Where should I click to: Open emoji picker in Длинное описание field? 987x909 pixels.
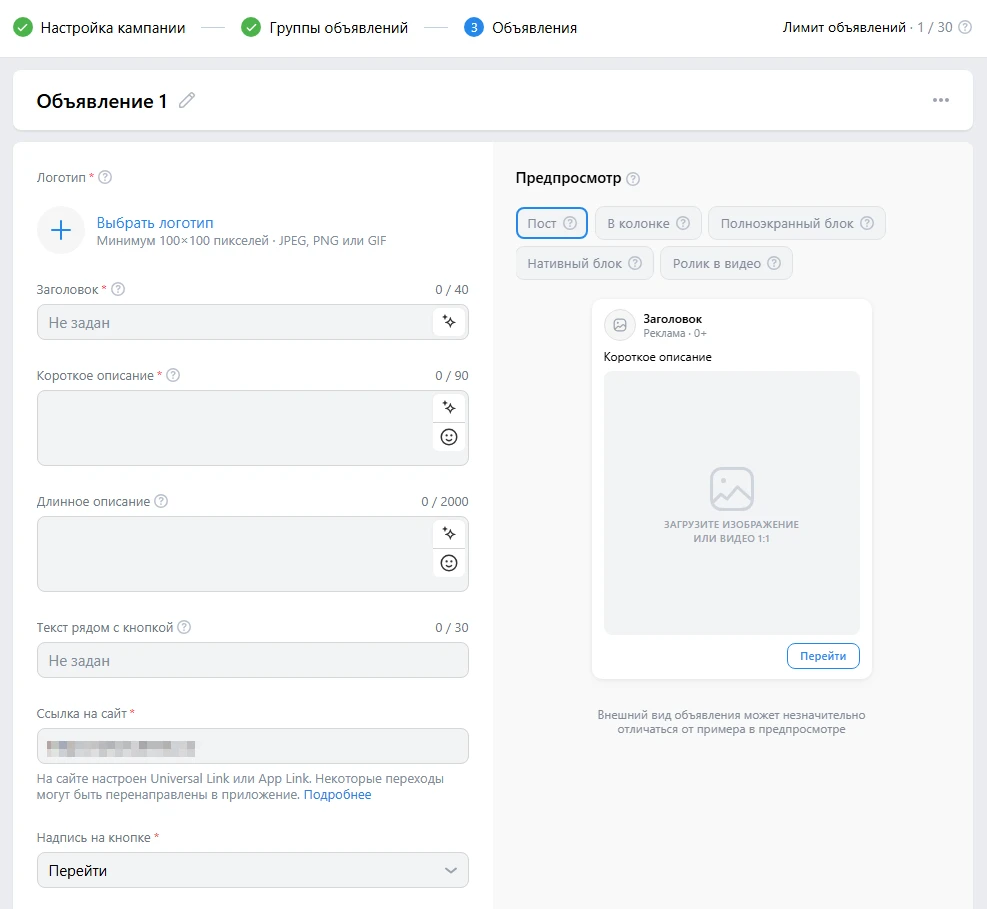(449, 563)
